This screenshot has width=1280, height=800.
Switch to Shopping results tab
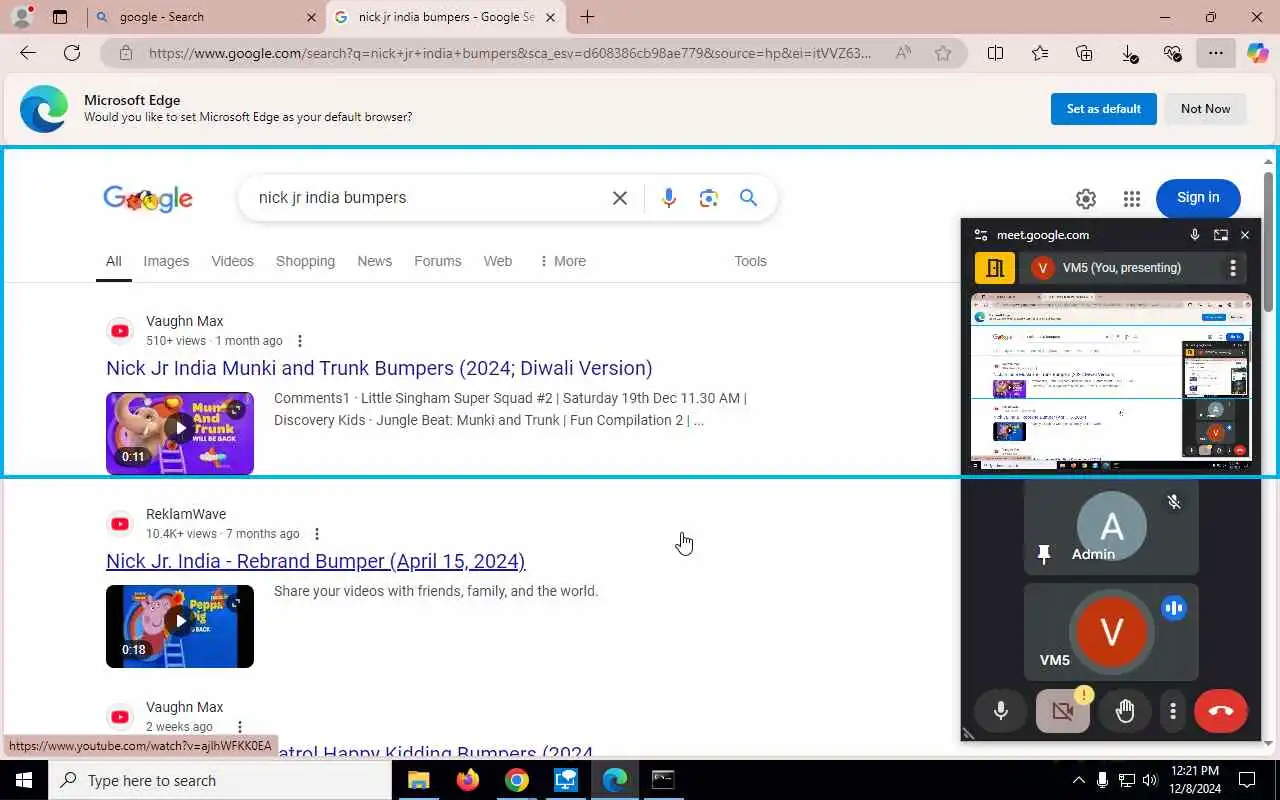pyautogui.click(x=305, y=261)
